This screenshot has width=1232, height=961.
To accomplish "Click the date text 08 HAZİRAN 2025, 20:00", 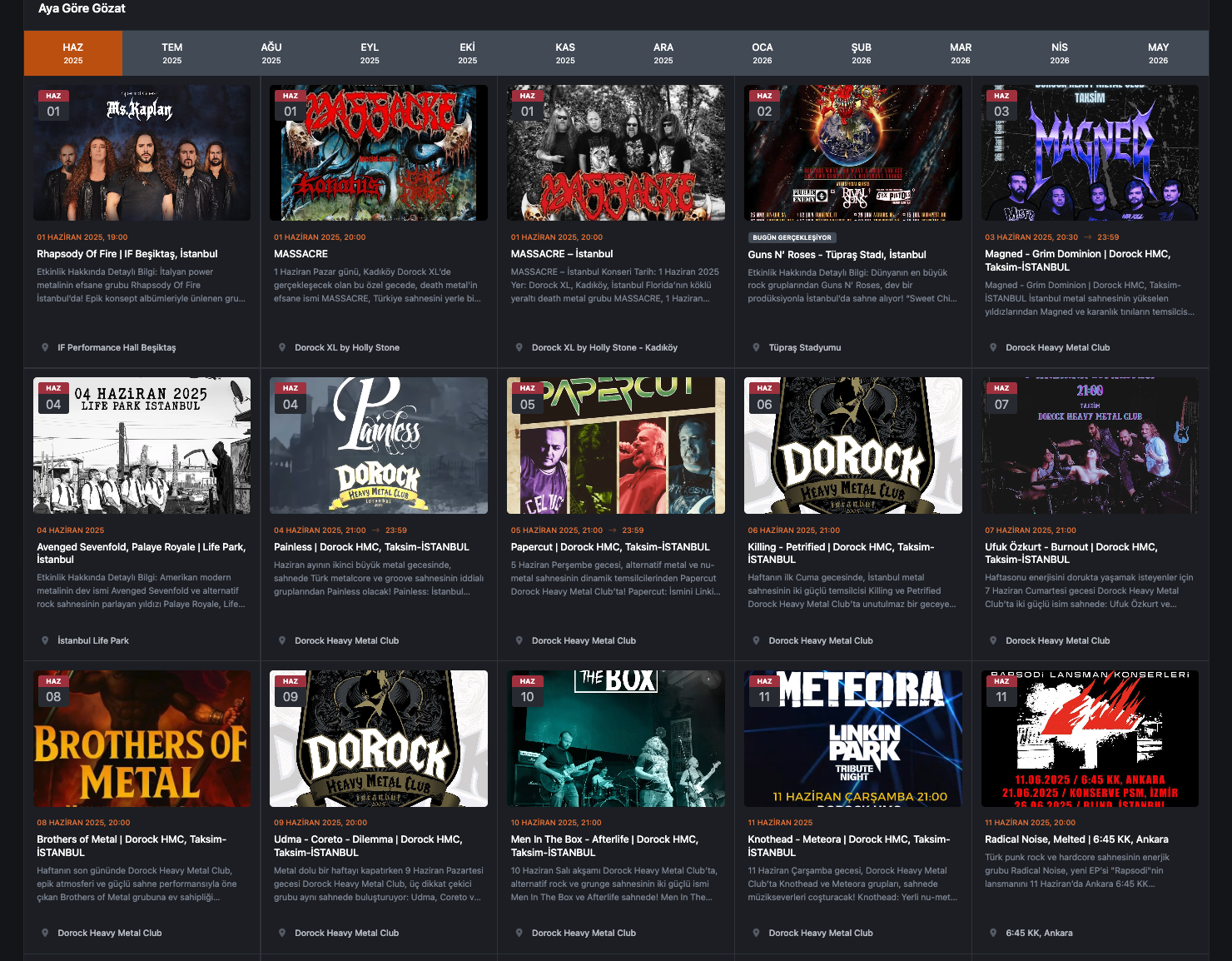I will 83,823.
